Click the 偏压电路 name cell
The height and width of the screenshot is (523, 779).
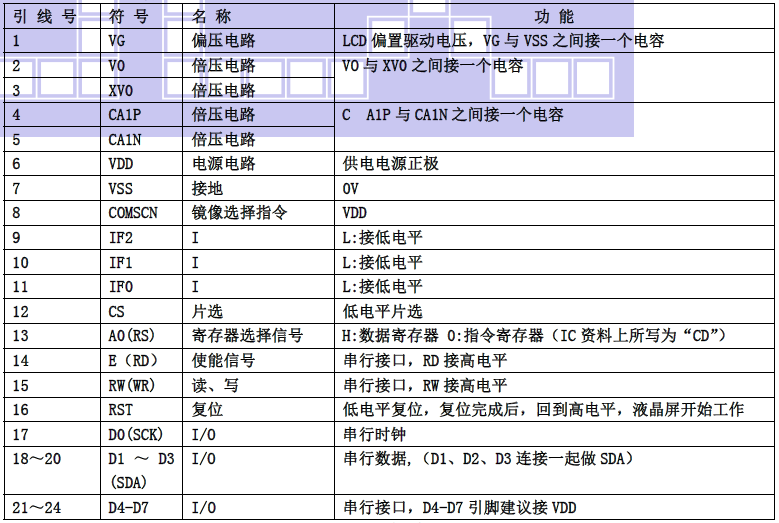click(223, 41)
